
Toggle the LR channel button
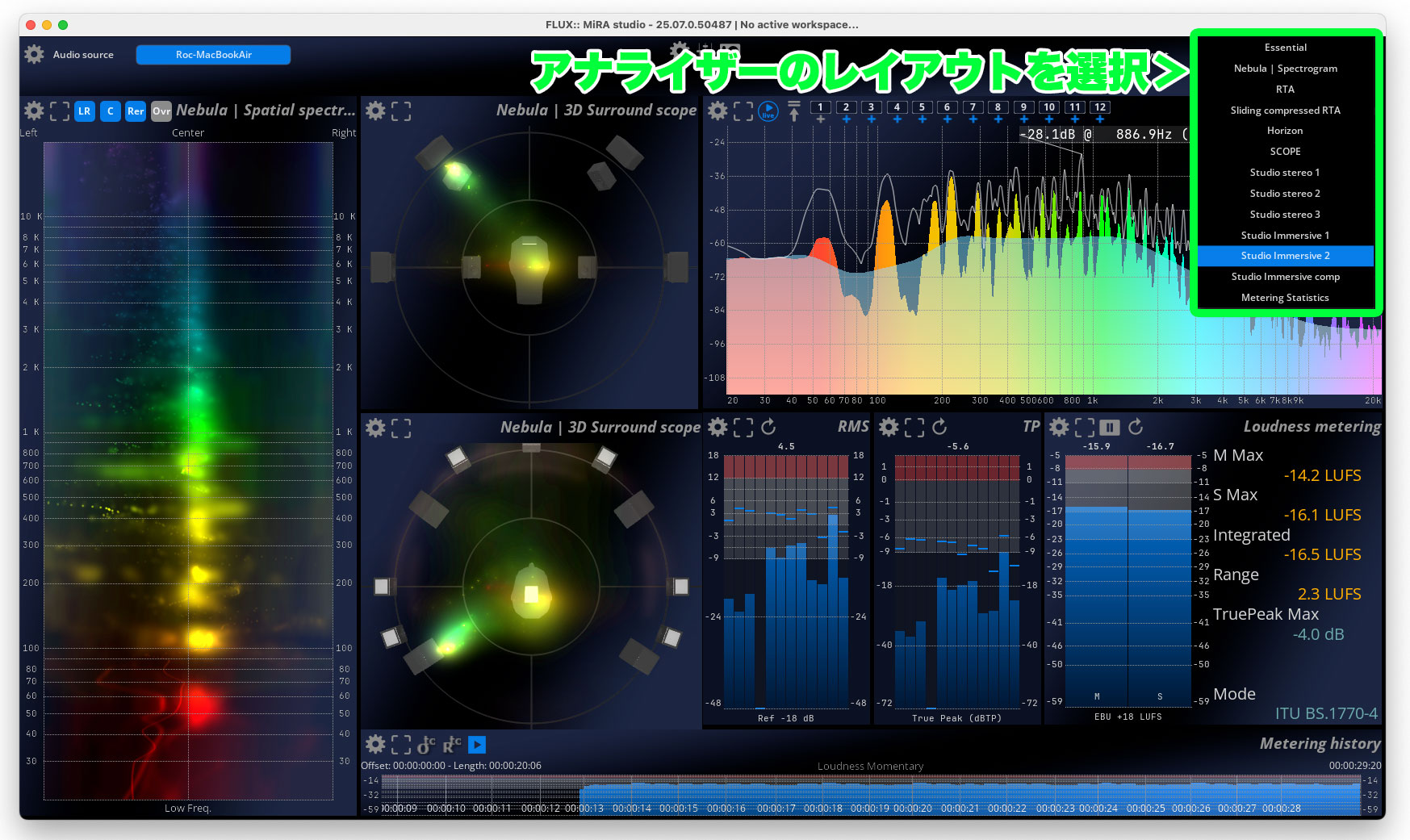[x=85, y=111]
